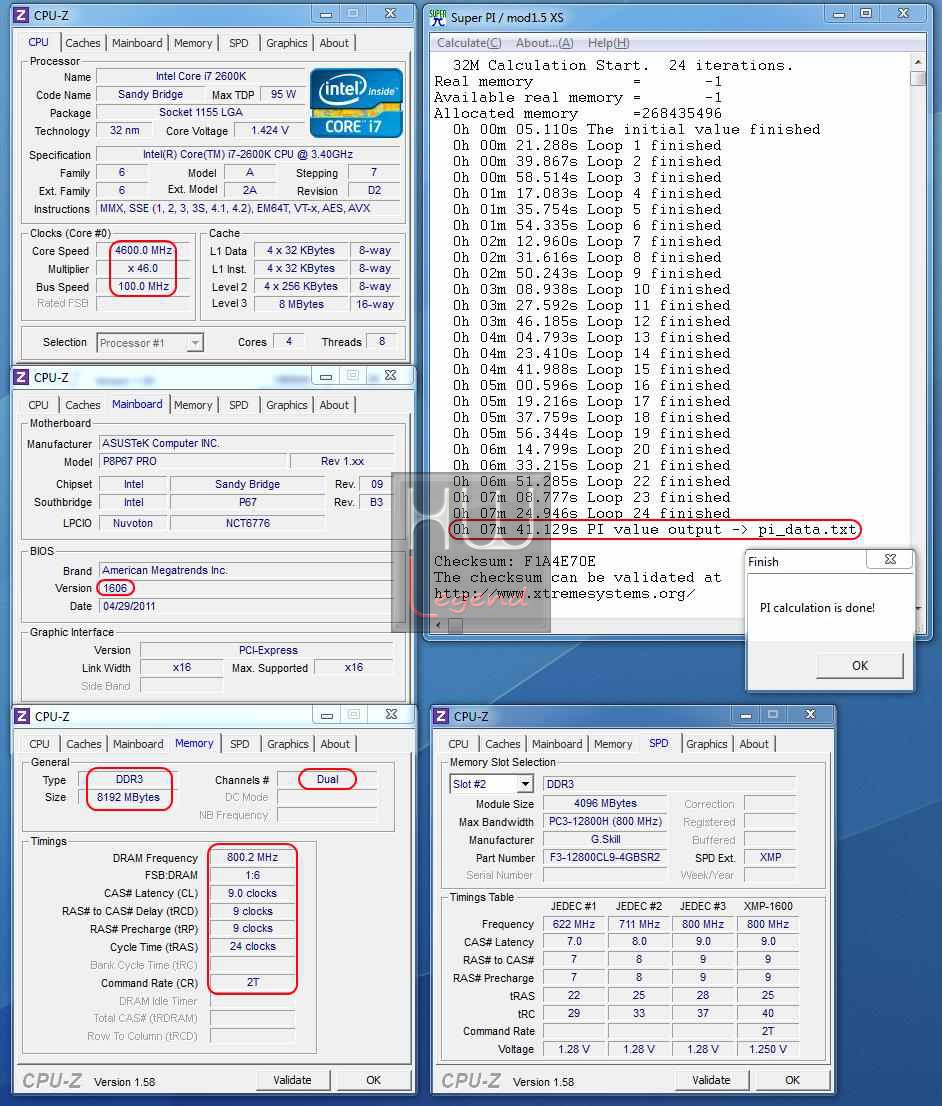The image size is (942, 1106).
Task: Select Graphics tab in the Motherboard CPU-Z window
Action: [x=286, y=405]
